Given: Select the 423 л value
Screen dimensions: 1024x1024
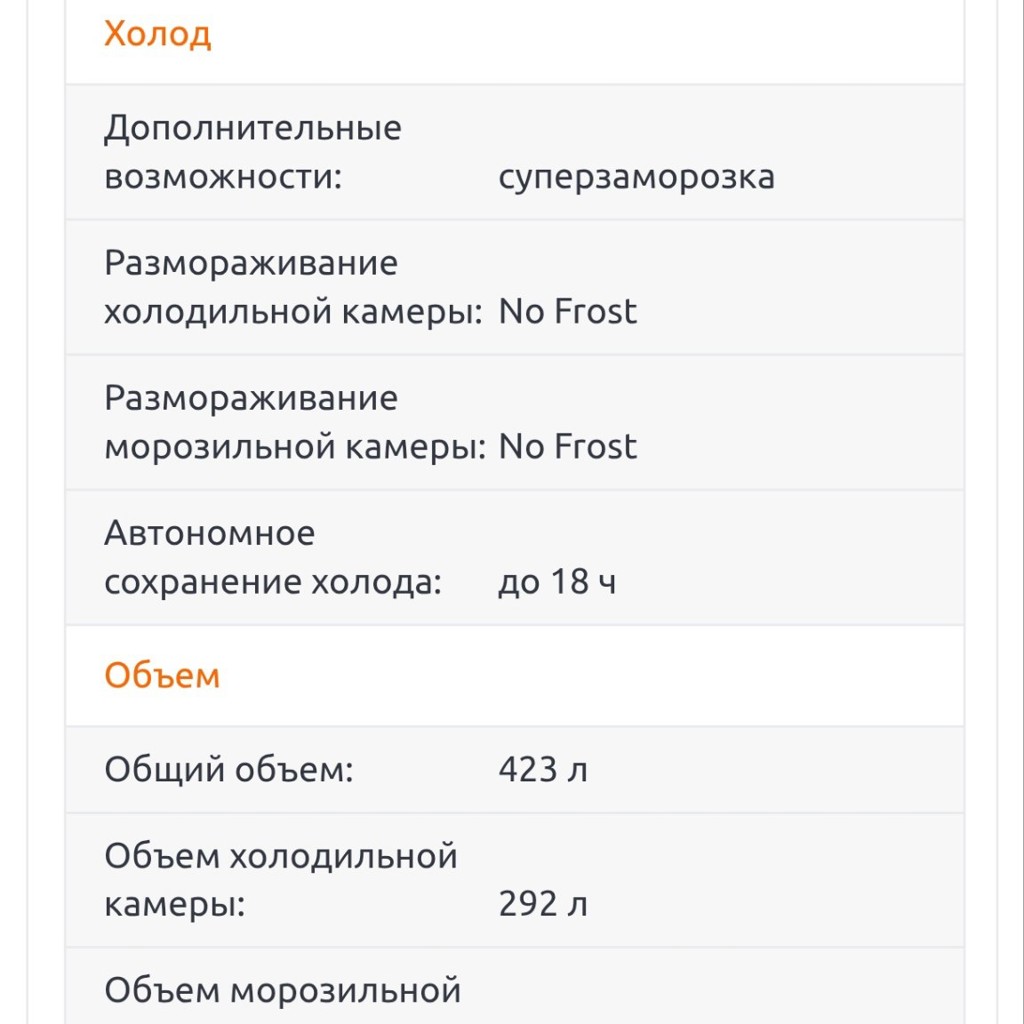Looking at the screenshot, I should coord(543,769).
